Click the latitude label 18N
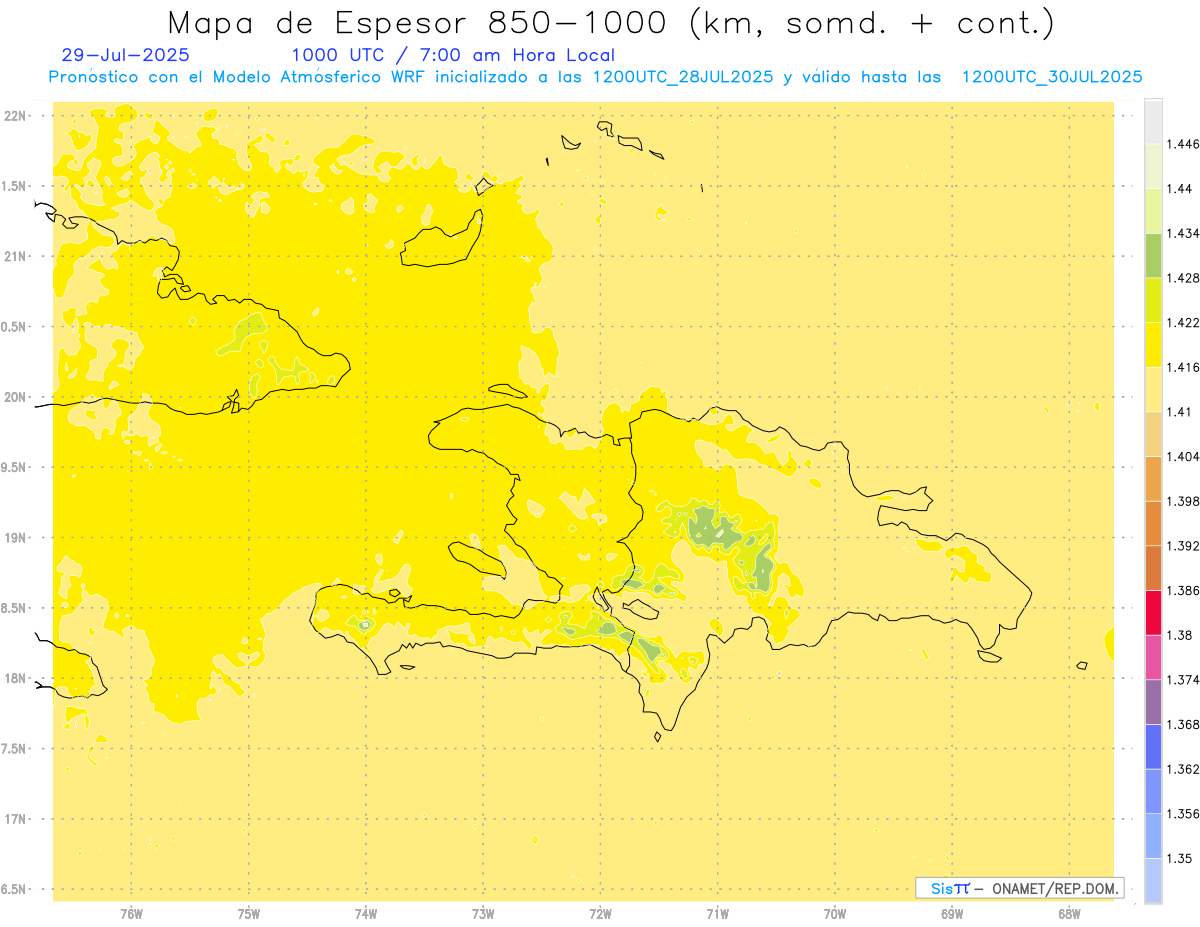This screenshot has width=1200, height=927. [16, 678]
